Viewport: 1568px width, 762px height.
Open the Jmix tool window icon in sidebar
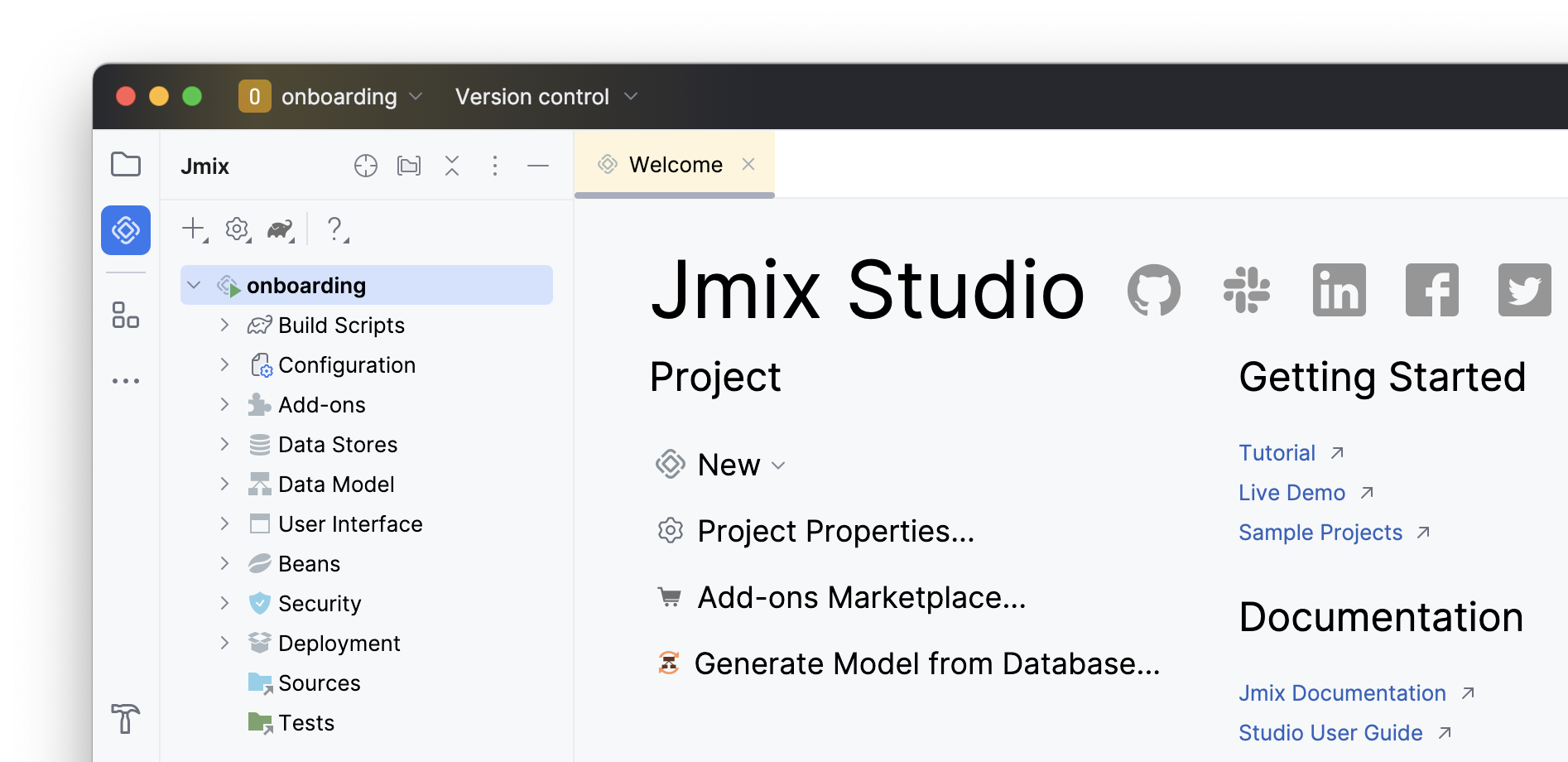coord(126,230)
